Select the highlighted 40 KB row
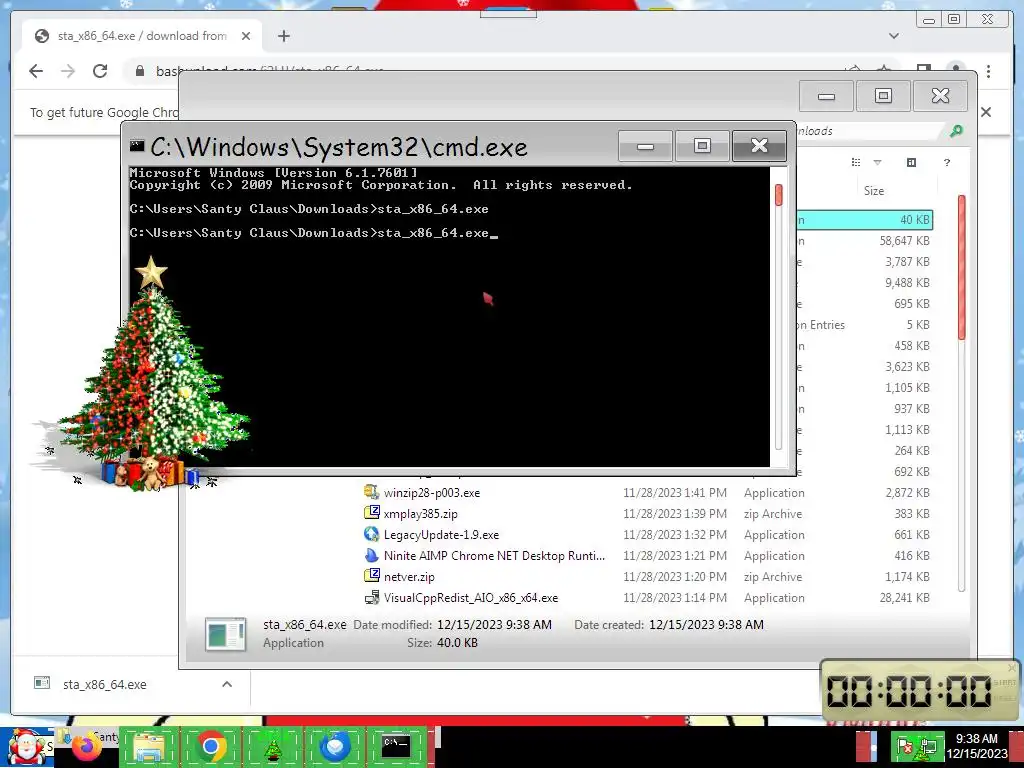The height and width of the screenshot is (768, 1024). (865, 220)
